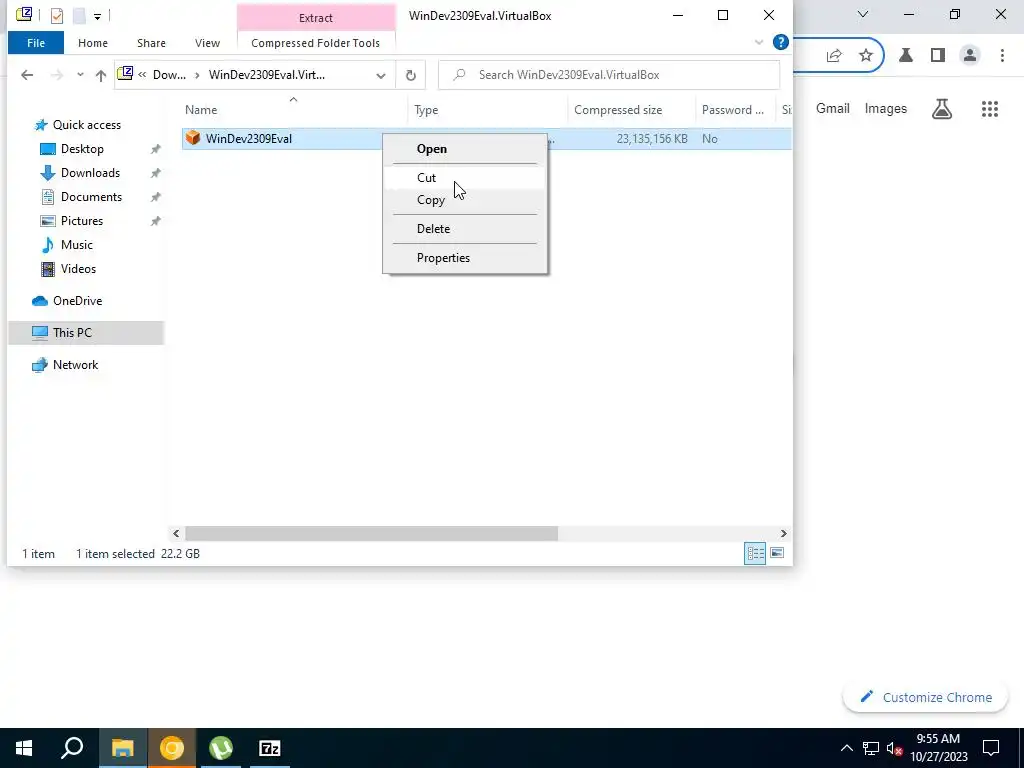Open the Windows Start menu
Screen dimensions: 1024x768
pos(24,748)
